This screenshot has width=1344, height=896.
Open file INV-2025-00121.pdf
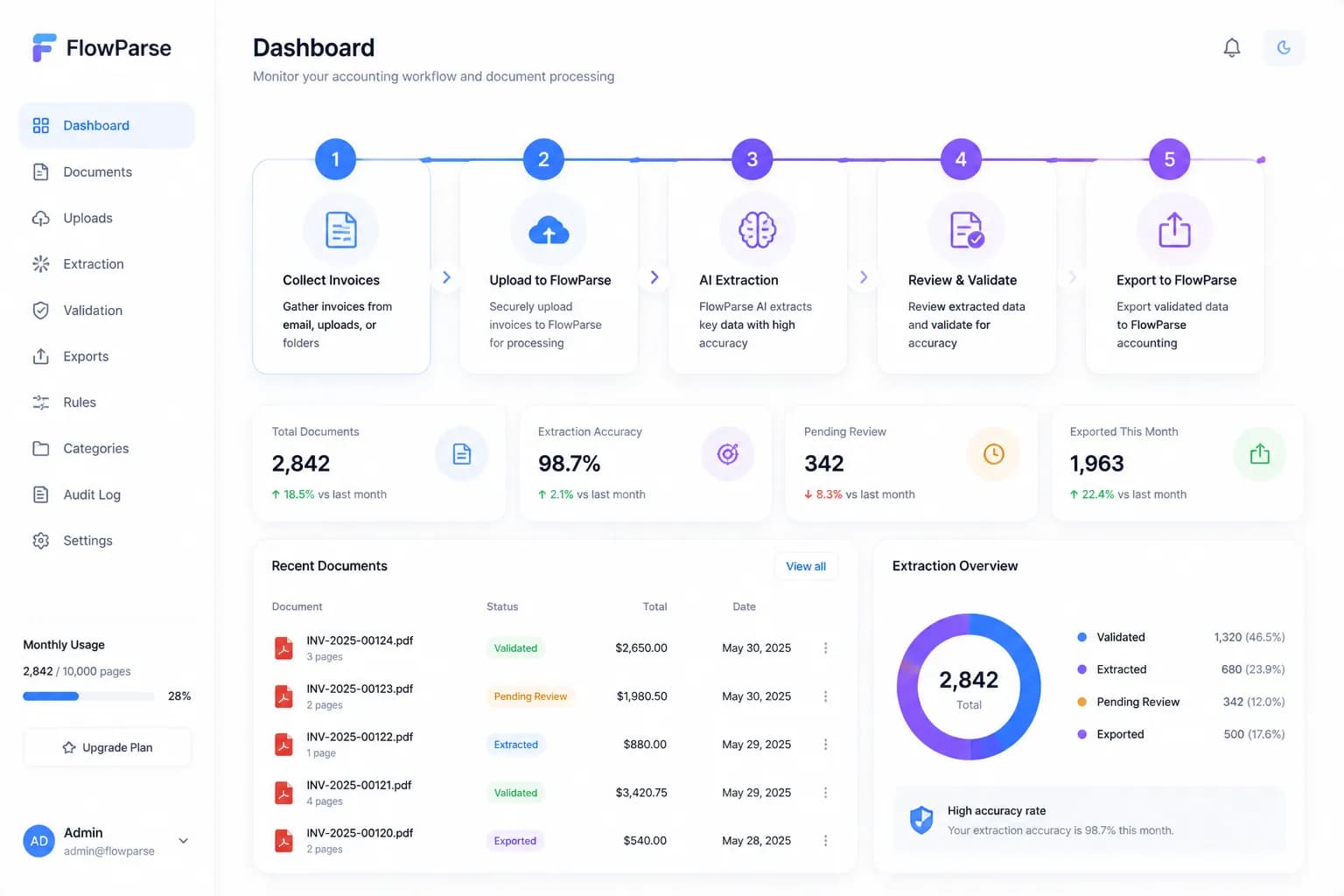point(359,785)
